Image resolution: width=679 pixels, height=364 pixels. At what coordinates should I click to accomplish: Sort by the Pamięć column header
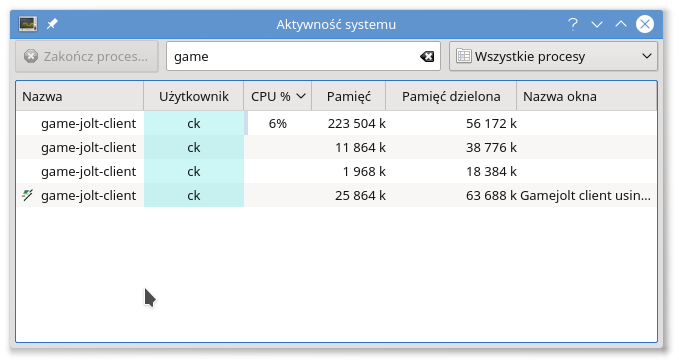coord(349,96)
